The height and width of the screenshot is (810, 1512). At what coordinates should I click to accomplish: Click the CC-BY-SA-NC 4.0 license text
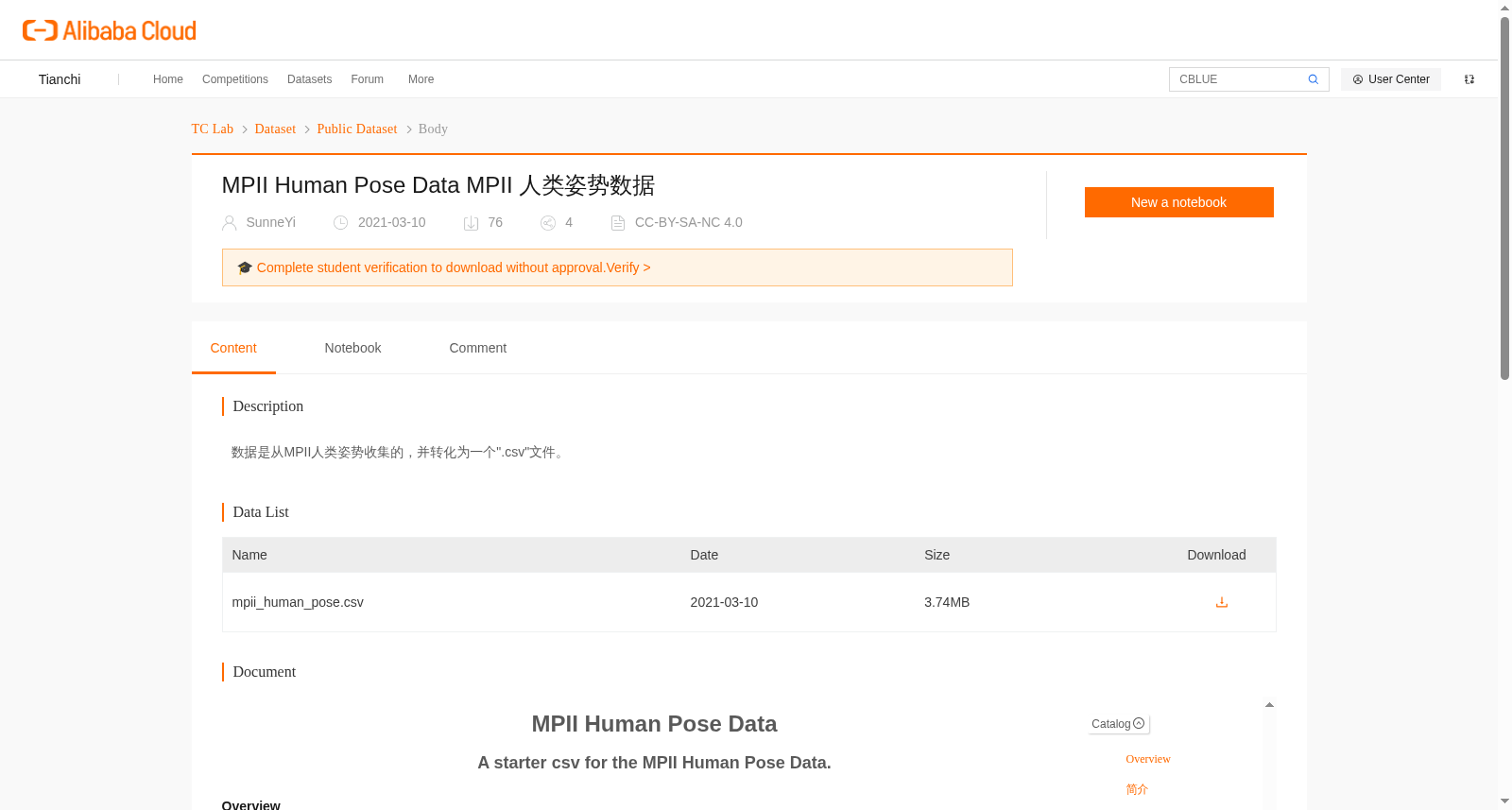[x=689, y=222]
